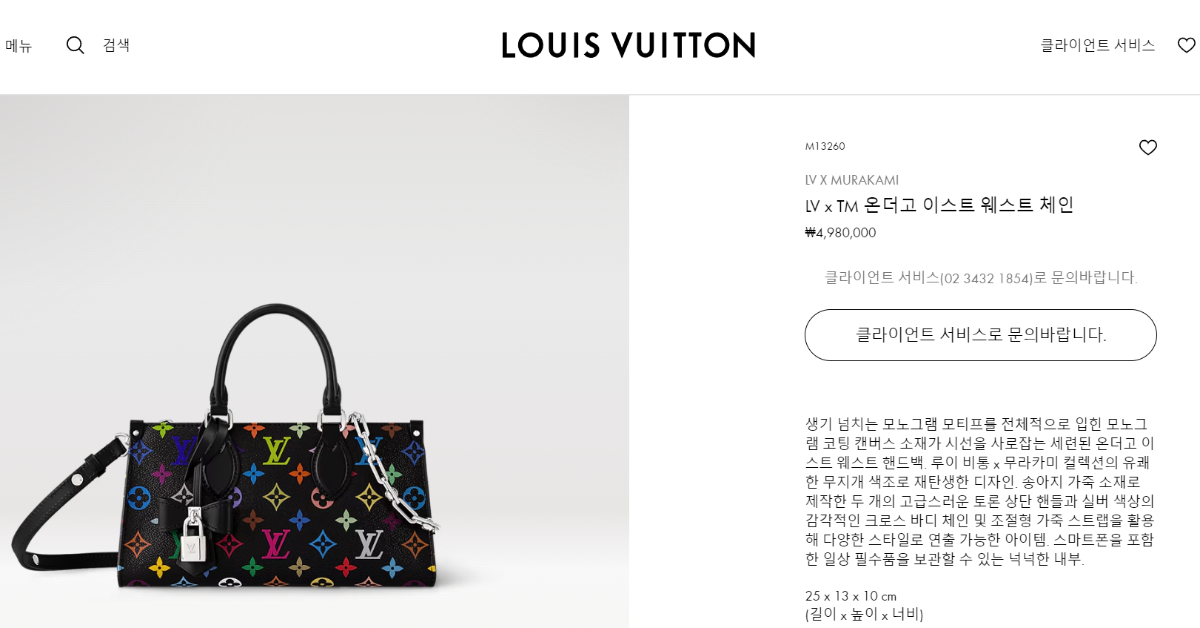This screenshot has height=628, width=1200.
Task: Click the ₩4,980,000 price text
Action: [840, 232]
